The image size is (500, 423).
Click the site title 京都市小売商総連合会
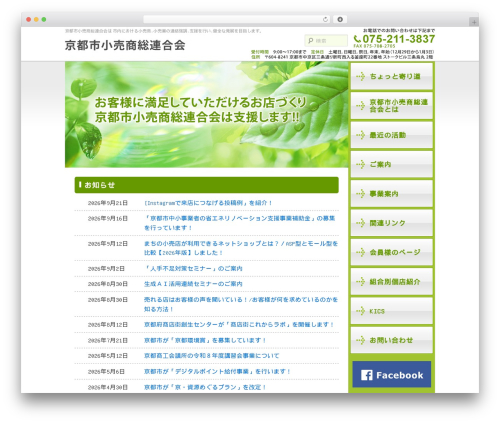(x=125, y=45)
